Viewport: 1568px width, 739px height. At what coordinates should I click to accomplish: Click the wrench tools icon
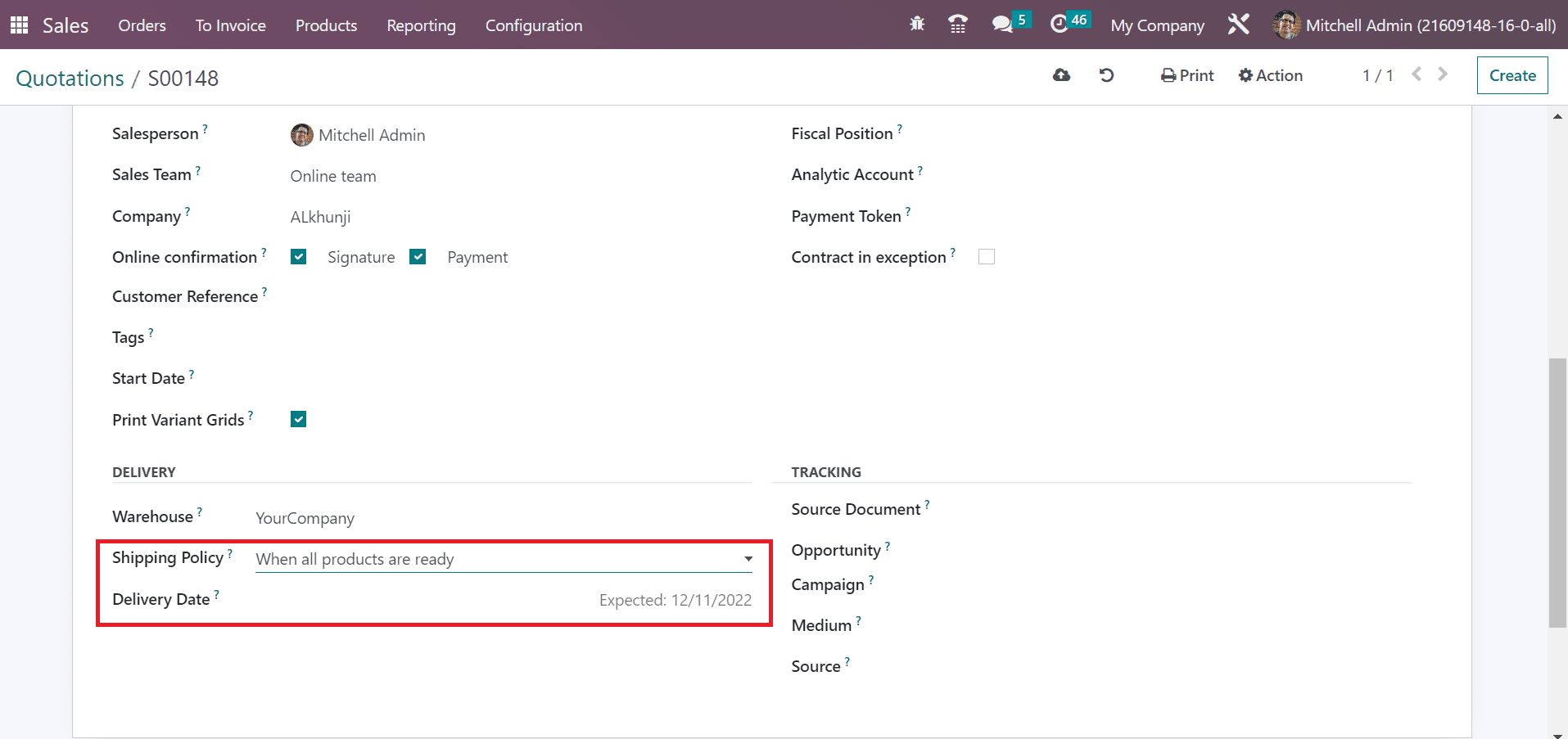pyautogui.click(x=1238, y=25)
